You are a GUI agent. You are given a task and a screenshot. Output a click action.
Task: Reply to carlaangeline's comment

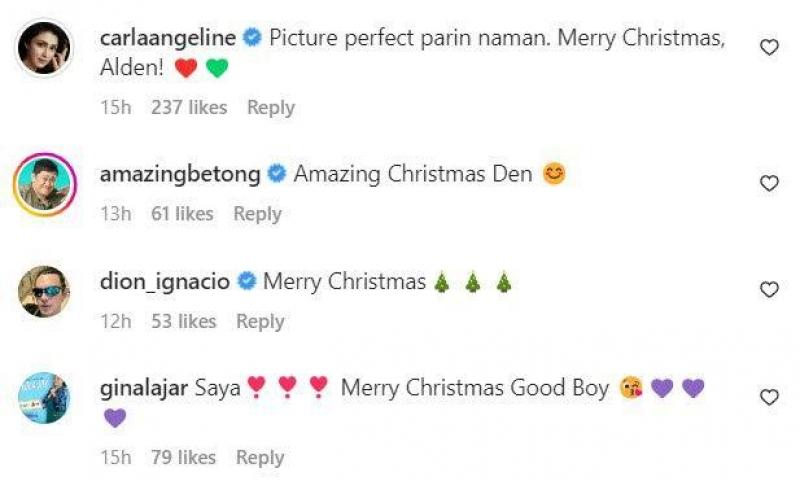[x=271, y=107]
